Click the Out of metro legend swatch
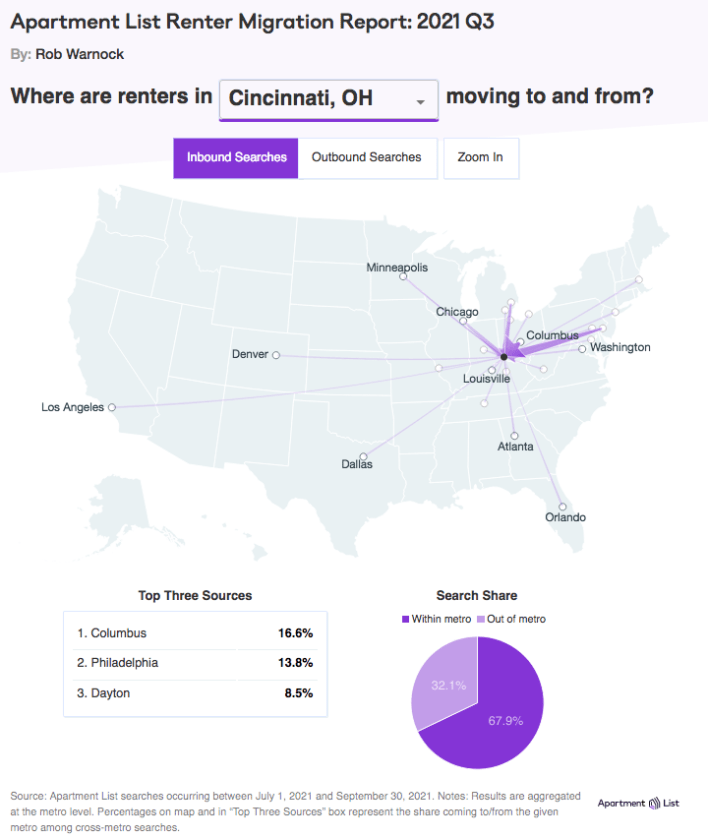The height and width of the screenshot is (838, 708). click(480, 619)
